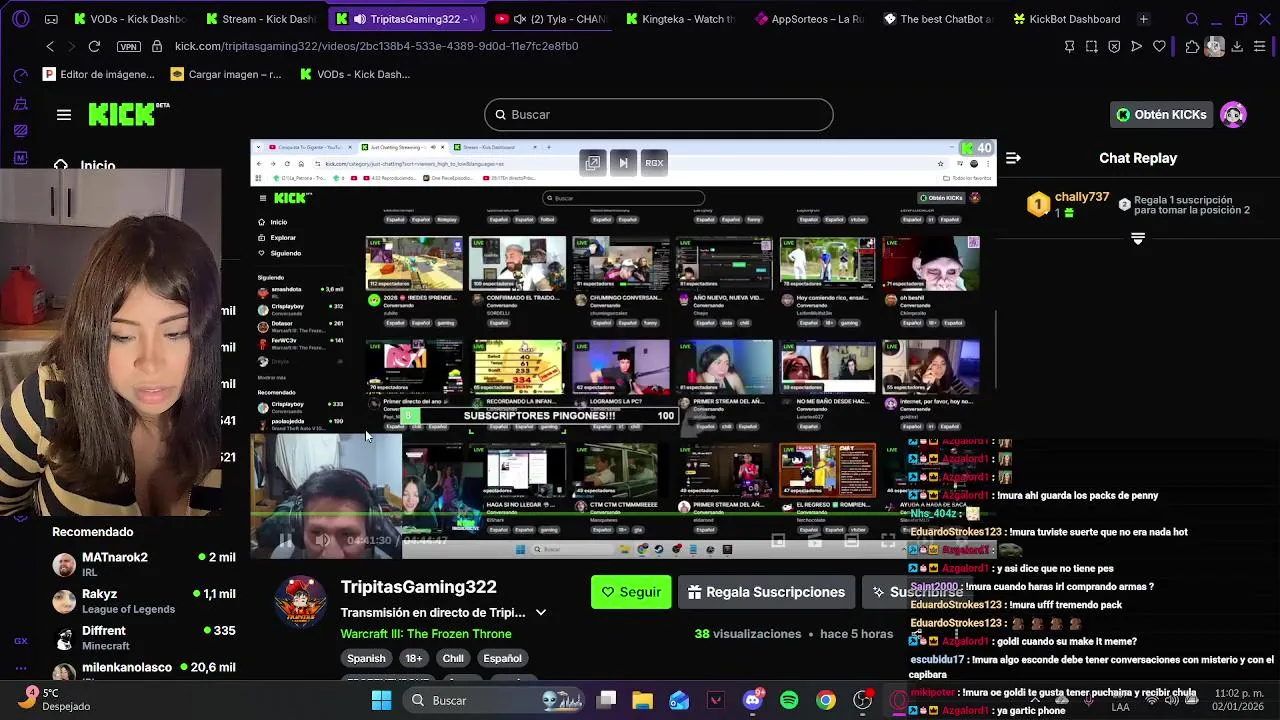1280x720 pixels.
Task: Open Warcraft III: The Frozen Throne category
Action: pos(426,634)
